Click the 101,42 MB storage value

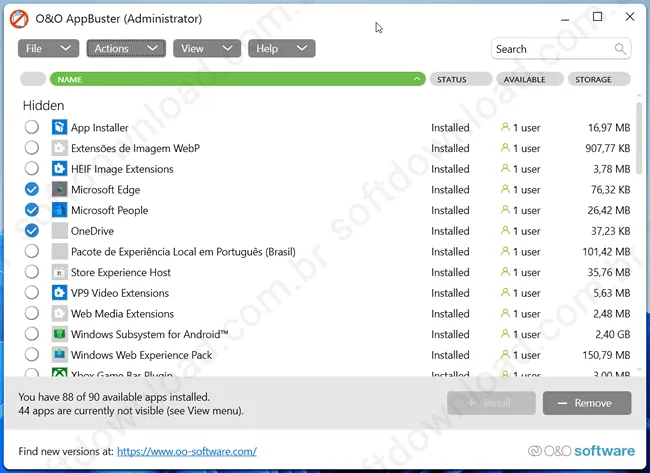tap(606, 252)
